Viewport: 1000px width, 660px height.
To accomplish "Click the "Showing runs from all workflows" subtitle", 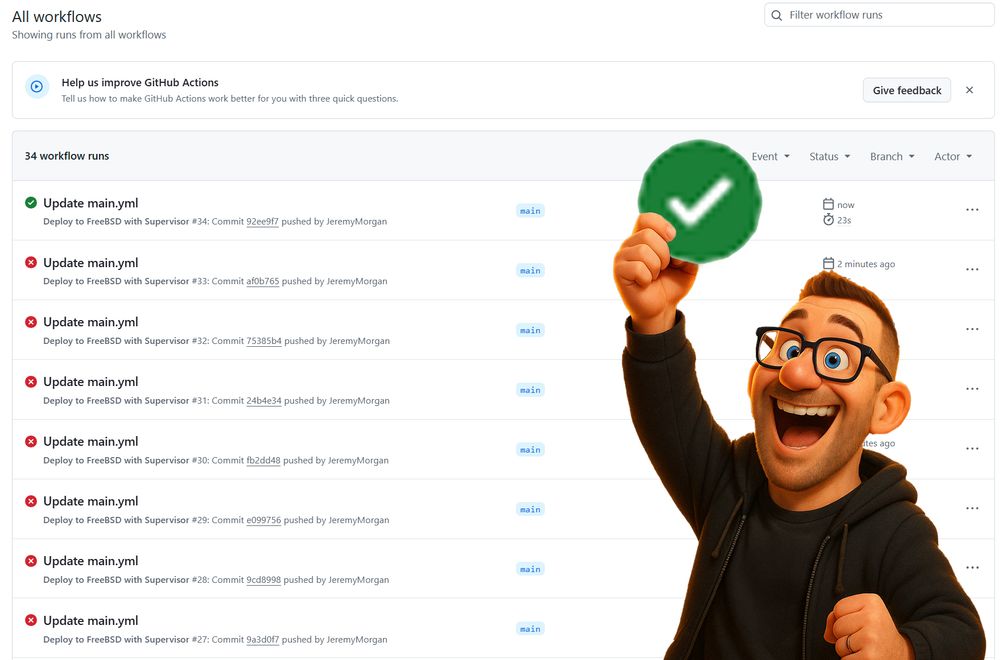I will tap(89, 34).
